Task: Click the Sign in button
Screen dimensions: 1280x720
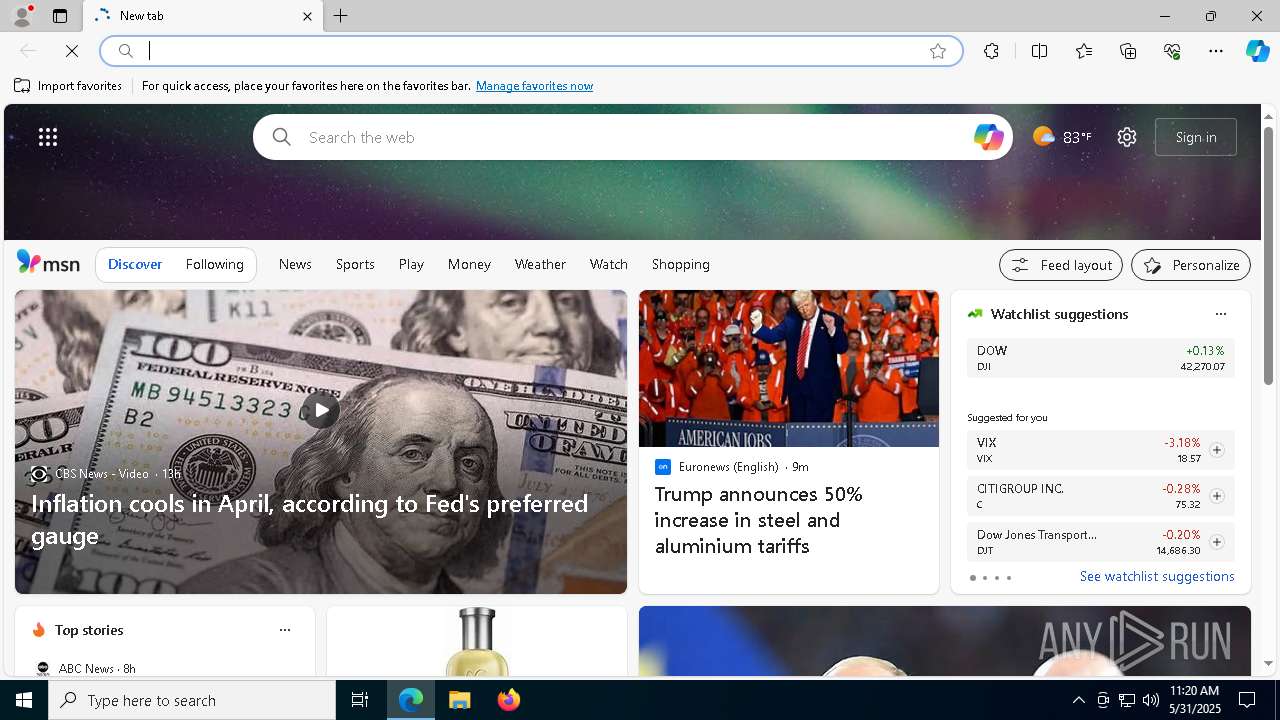Action: tap(1196, 137)
